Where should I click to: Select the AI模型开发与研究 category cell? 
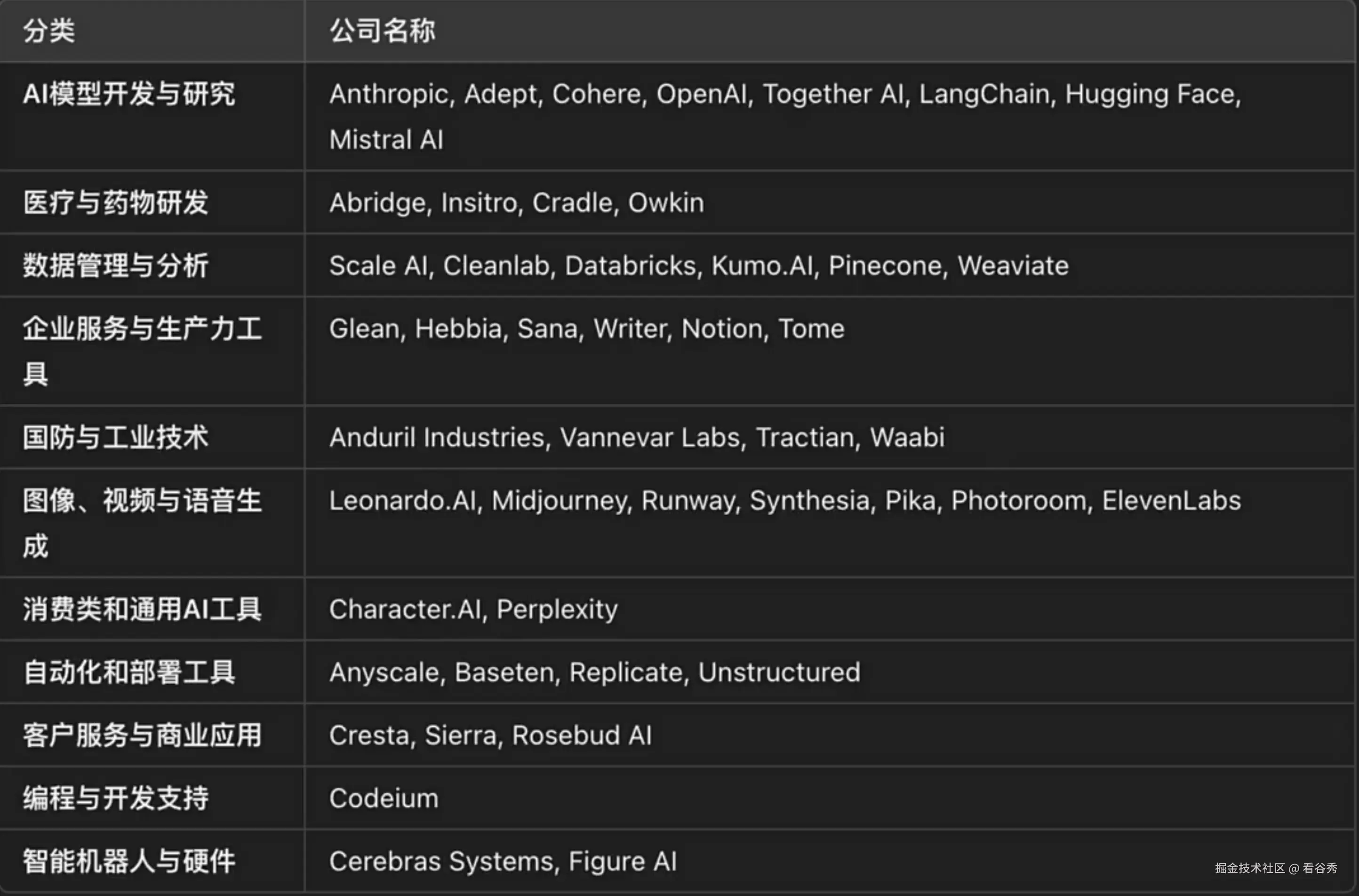[x=152, y=117]
